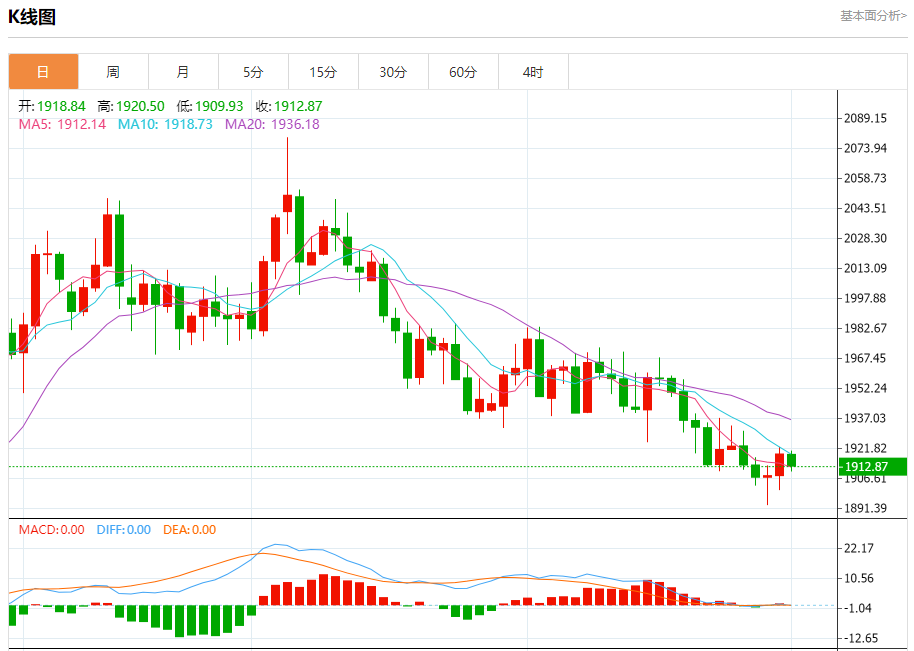Click the last green candlestick on the chart
This screenshot has width=914, height=651.
point(792,460)
